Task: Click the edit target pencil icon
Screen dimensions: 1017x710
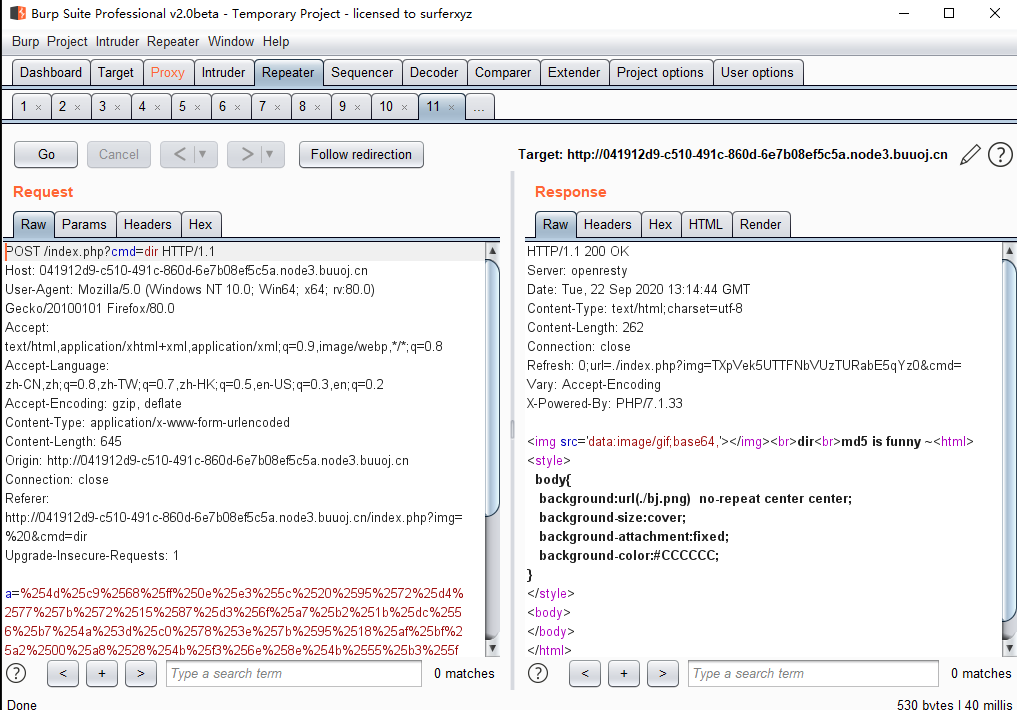Action: 970,154
